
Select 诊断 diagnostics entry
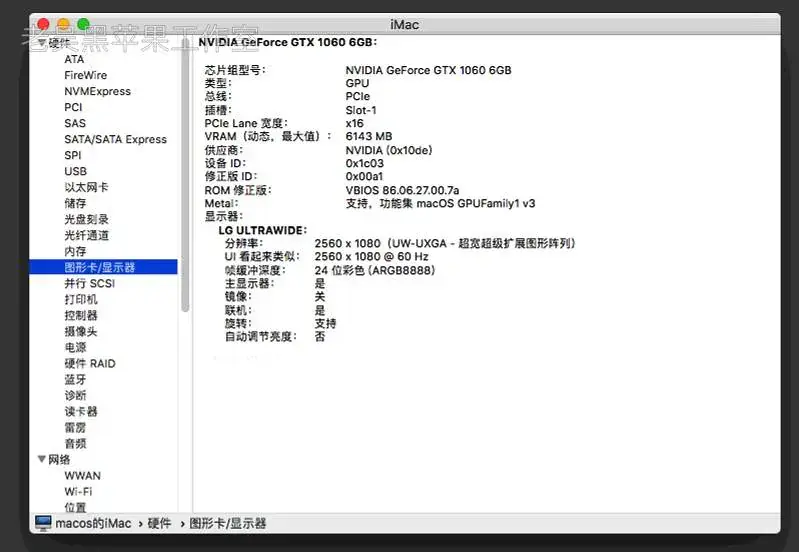tap(75, 395)
